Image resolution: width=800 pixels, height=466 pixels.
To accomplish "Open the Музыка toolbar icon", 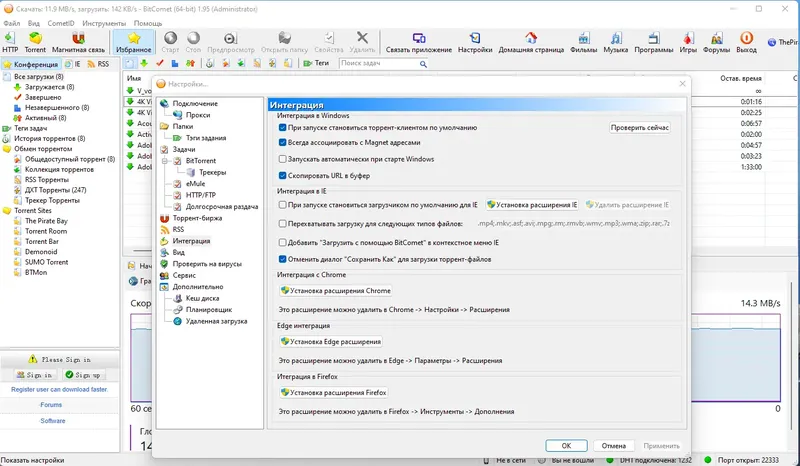I will pos(615,42).
